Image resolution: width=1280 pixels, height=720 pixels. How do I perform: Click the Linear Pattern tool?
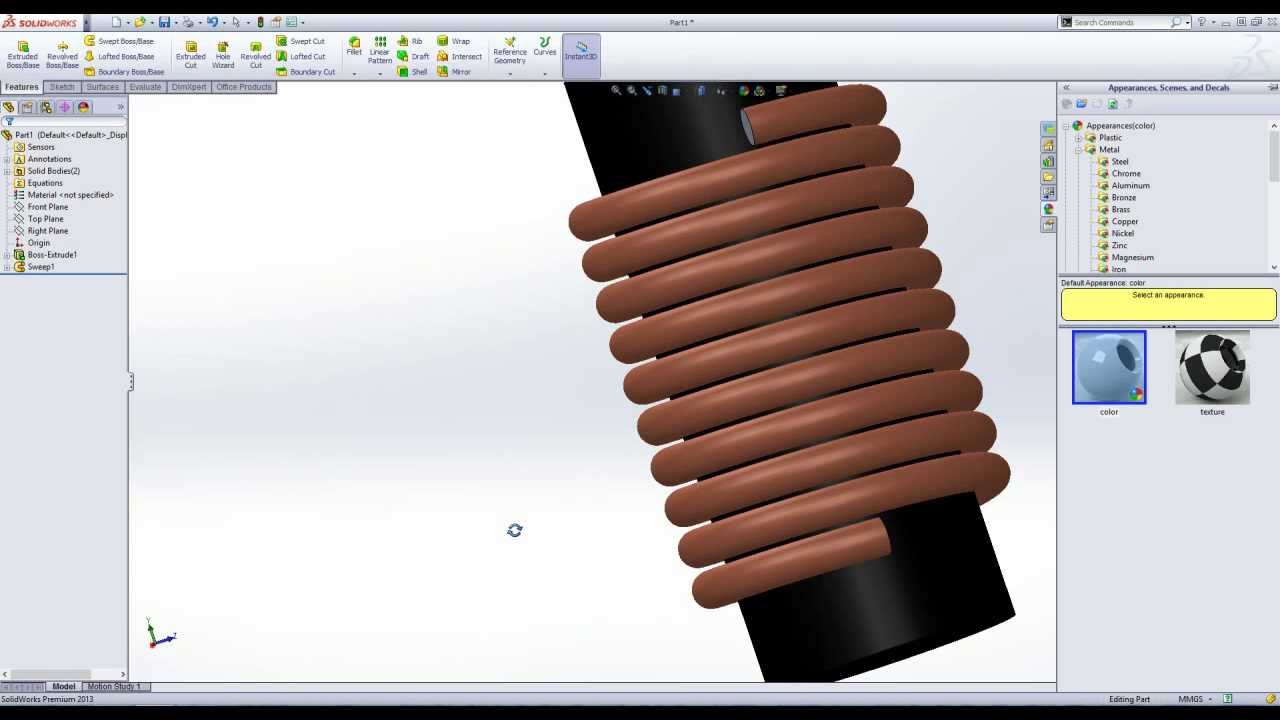[380, 51]
